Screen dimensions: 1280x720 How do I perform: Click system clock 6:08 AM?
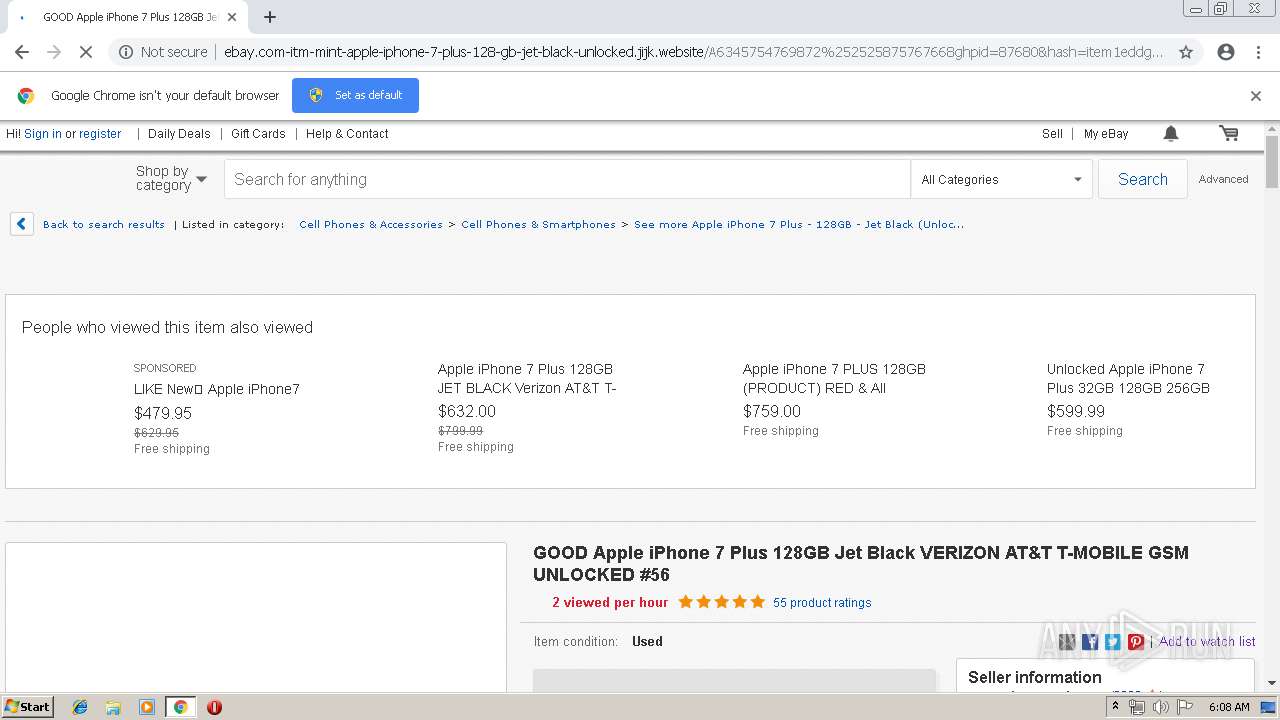[1229, 707]
